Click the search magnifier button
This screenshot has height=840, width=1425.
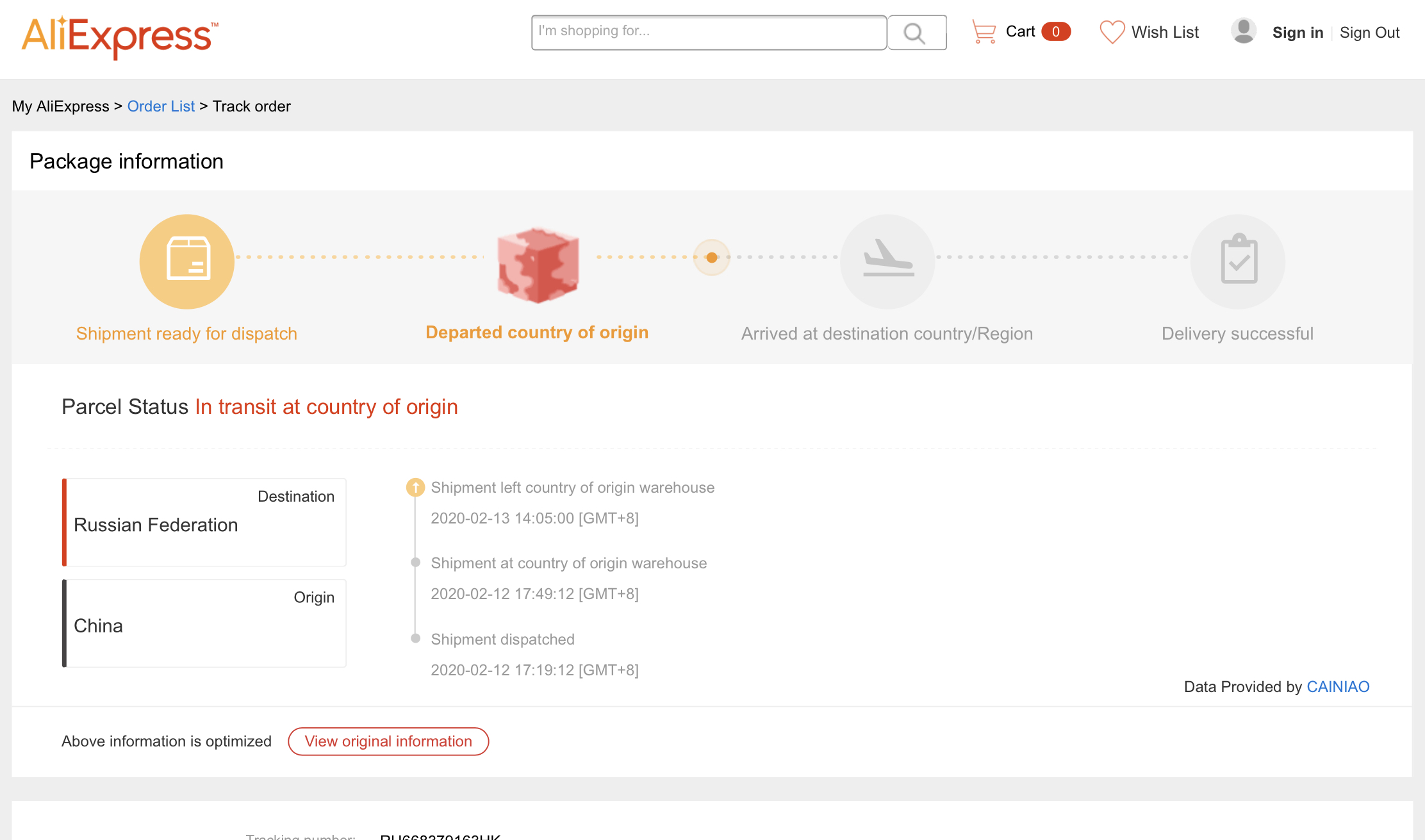[916, 33]
